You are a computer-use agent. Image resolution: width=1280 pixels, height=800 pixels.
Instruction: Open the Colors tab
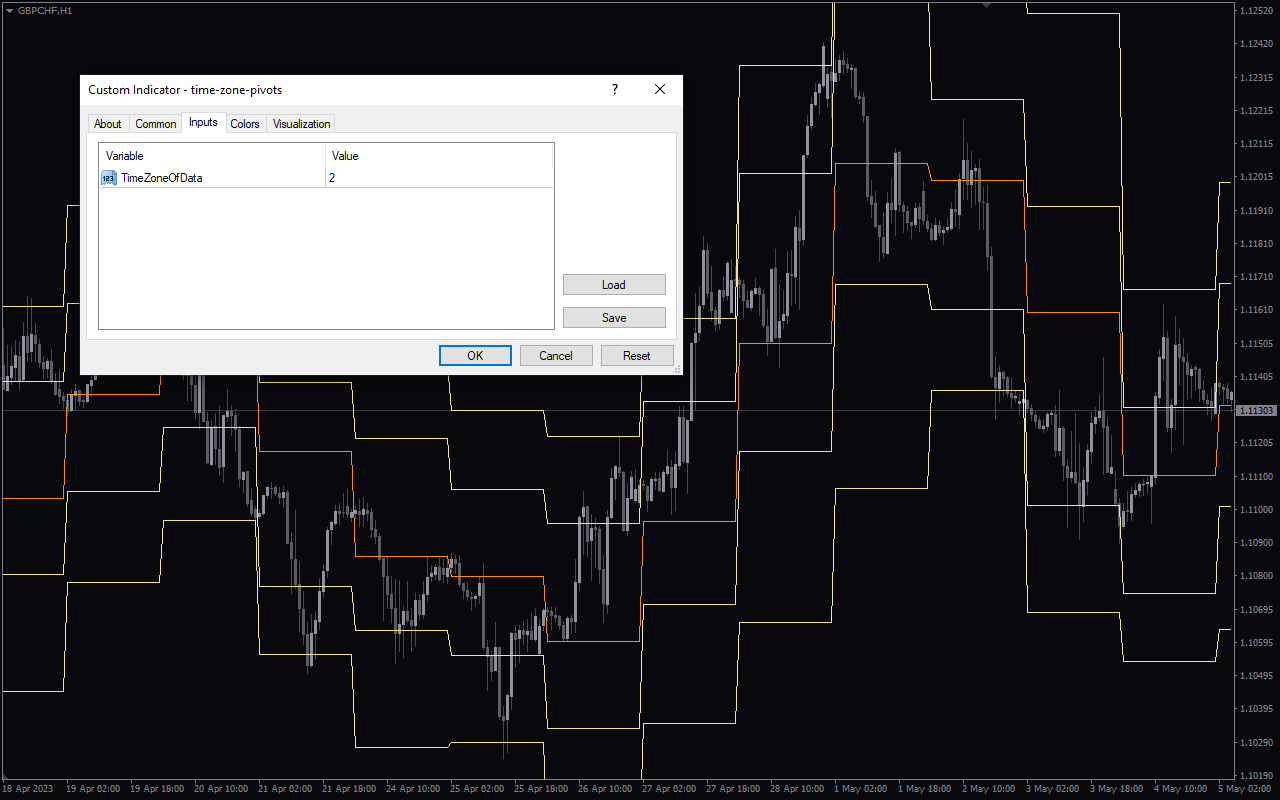point(245,124)
